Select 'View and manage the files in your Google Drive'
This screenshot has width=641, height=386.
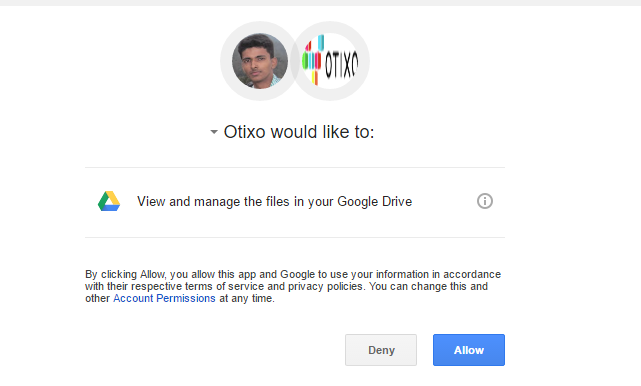[274, 202]
